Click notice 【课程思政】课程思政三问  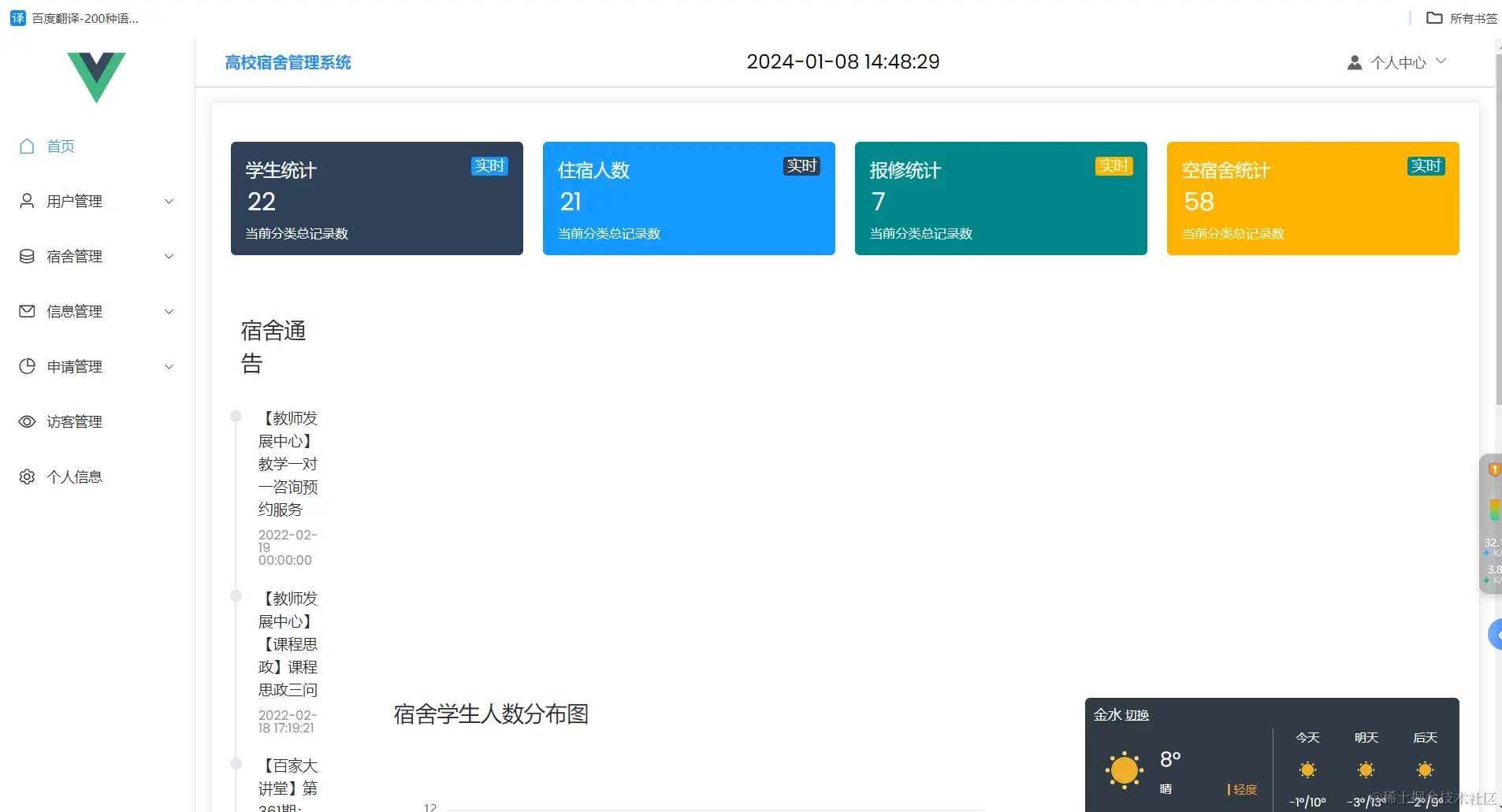(288, 644)
